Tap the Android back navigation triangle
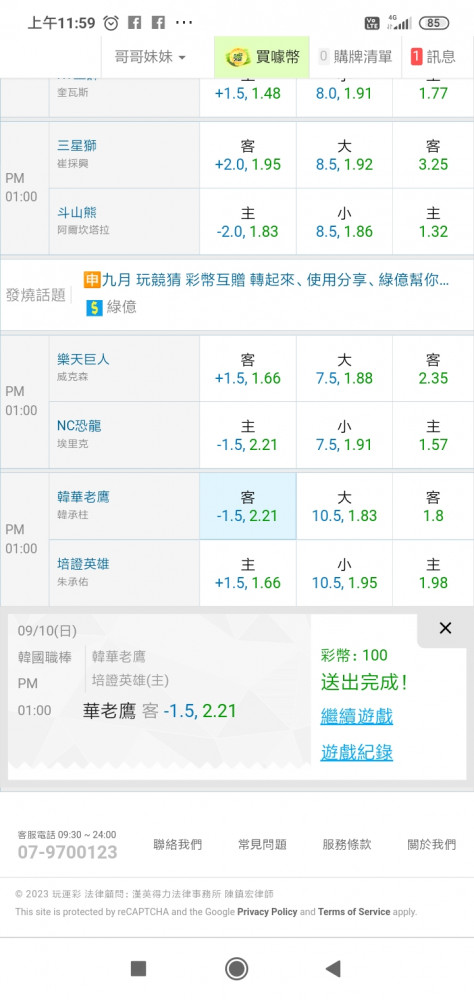This screenshot has width=474, height=1000. [x=332, y=969]
